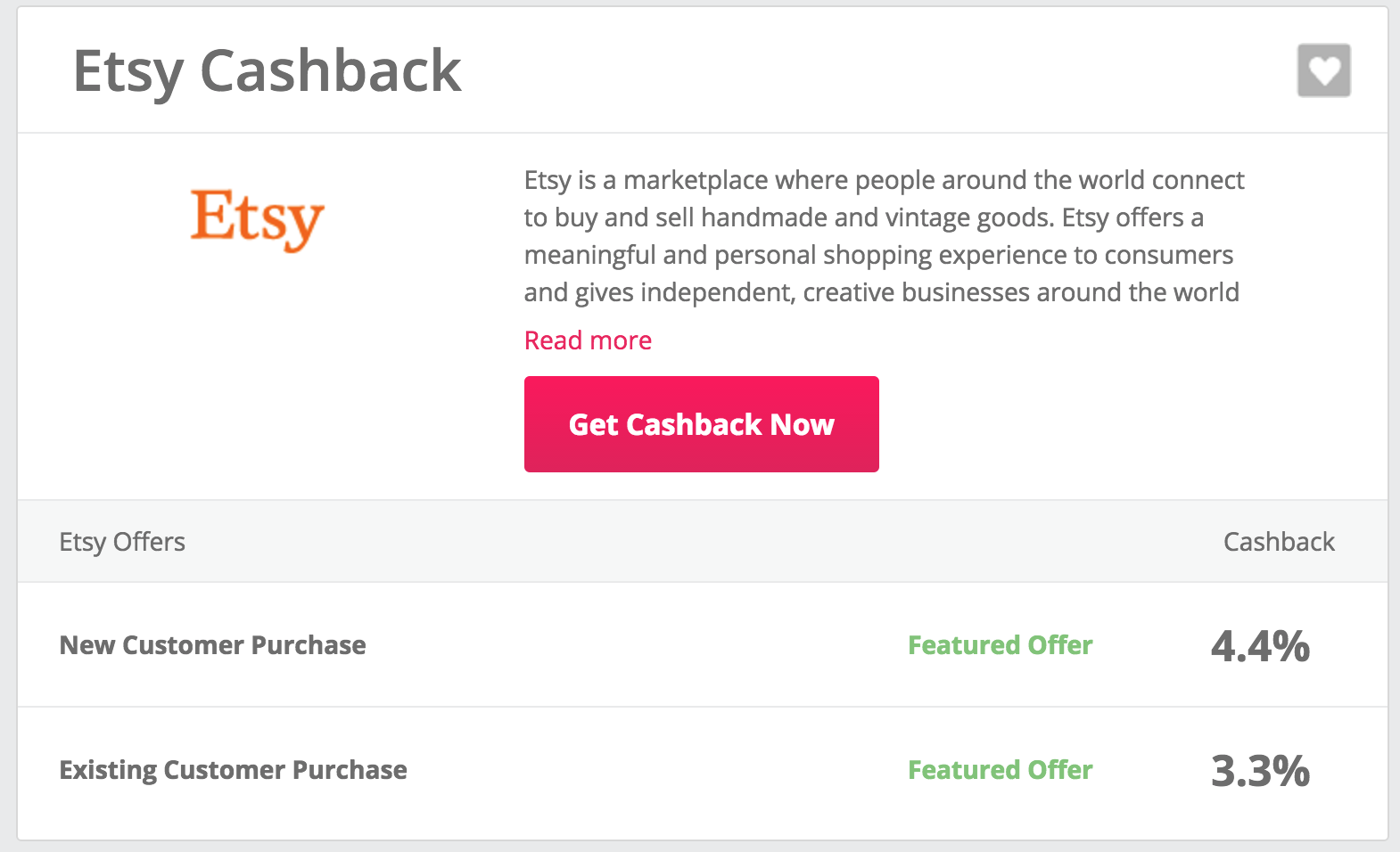Click the Etsy Offers section header

(122, 541)
